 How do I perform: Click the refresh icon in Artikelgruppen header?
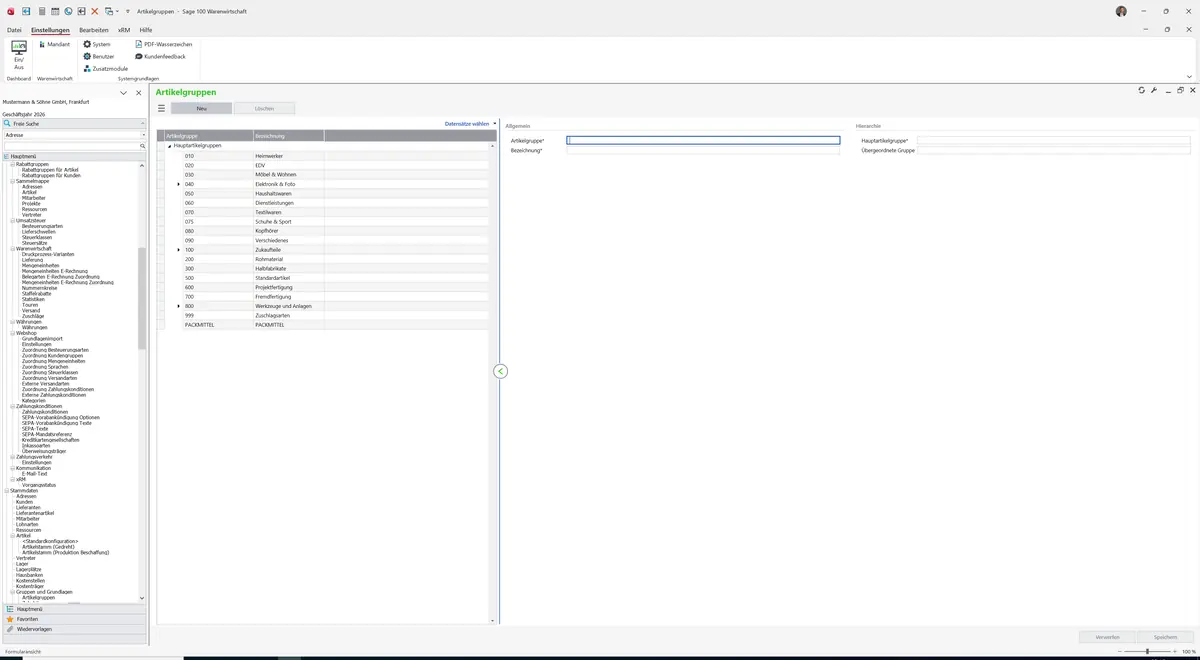point(1141,90)
